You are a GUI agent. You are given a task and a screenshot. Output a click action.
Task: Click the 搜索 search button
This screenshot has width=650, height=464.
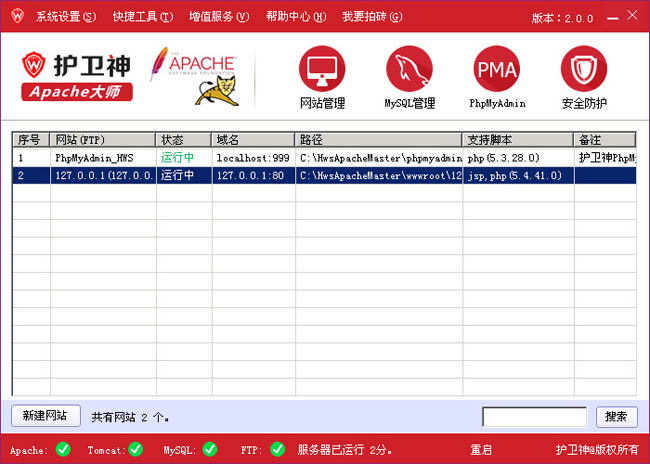[x=616, y=416]
